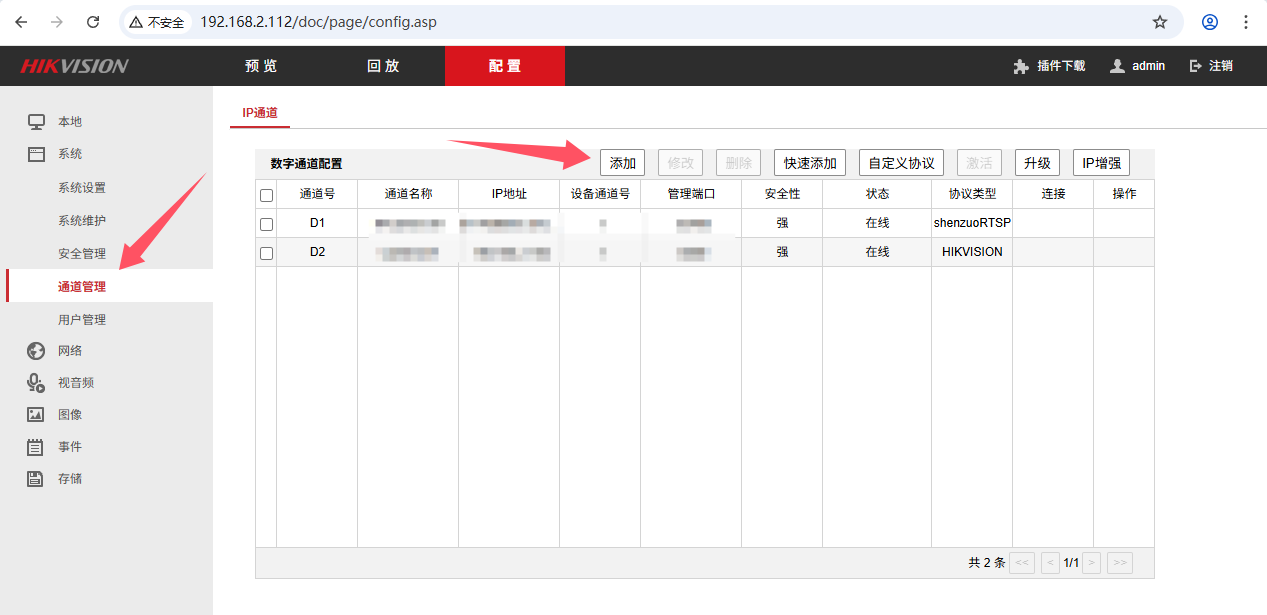Click the calendar icon beside 事件
Viewport: 1267px width, 615px height.
coord(36,447)
